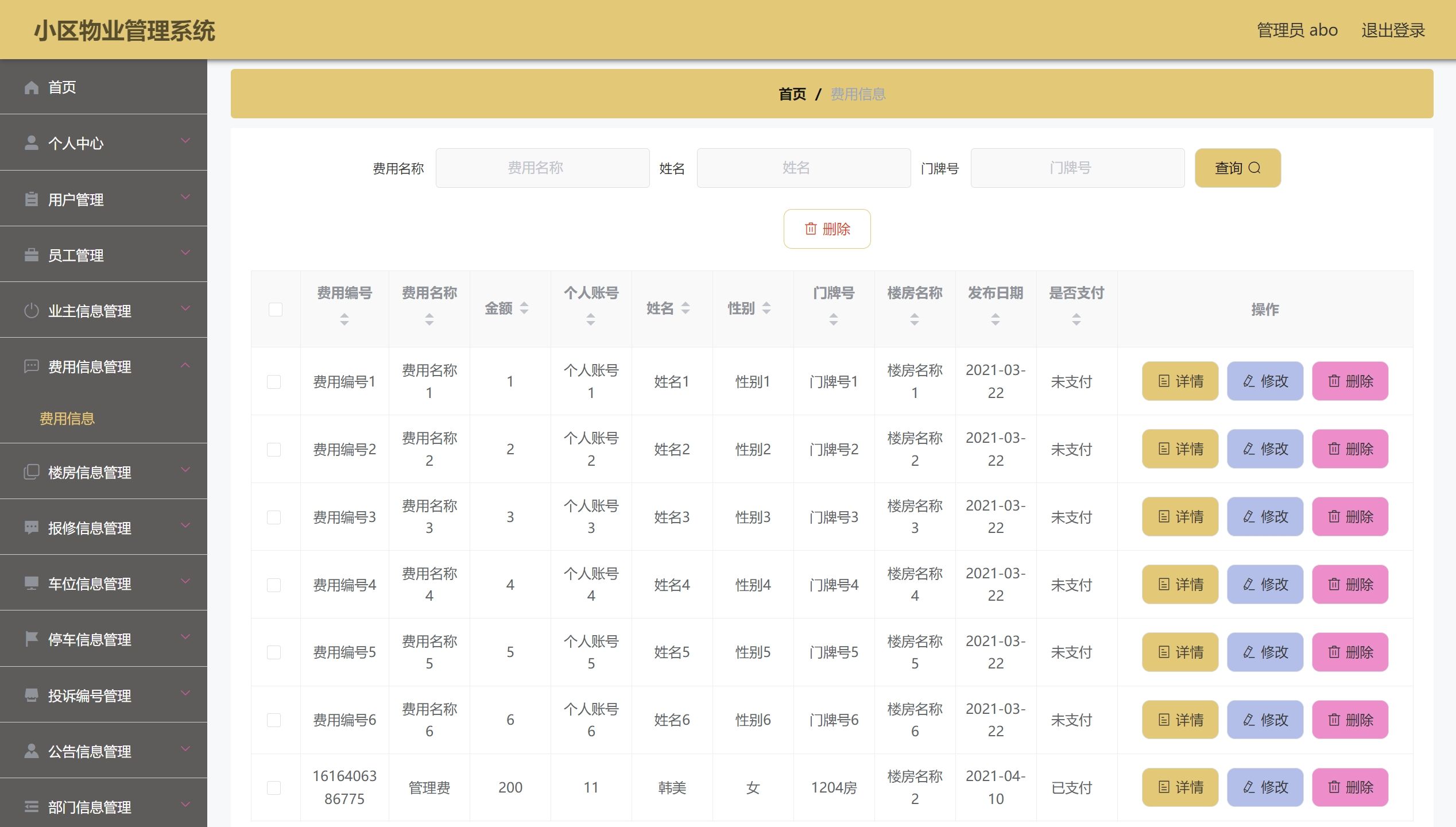The image size is (1456, 827).
Task: Click 退出登录 link in top right
Action: pos(1393,27)
